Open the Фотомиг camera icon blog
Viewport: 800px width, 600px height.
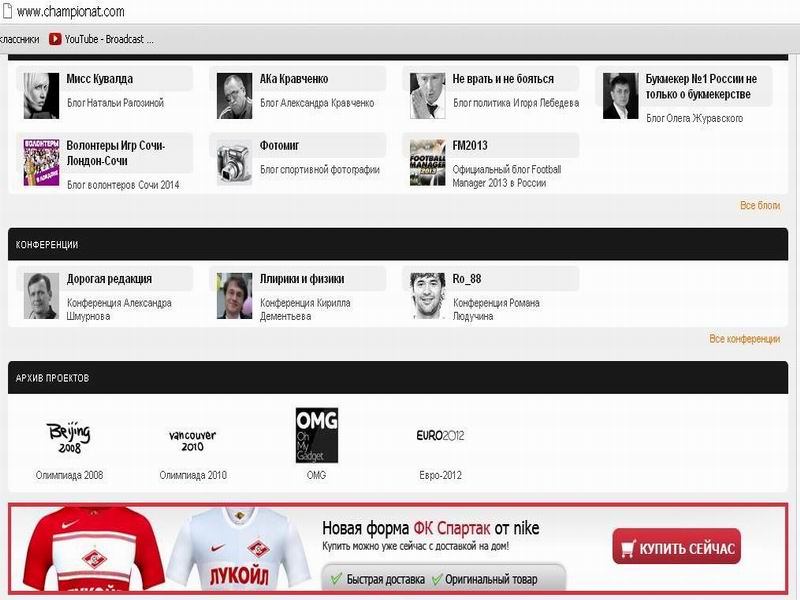[234, 162]
